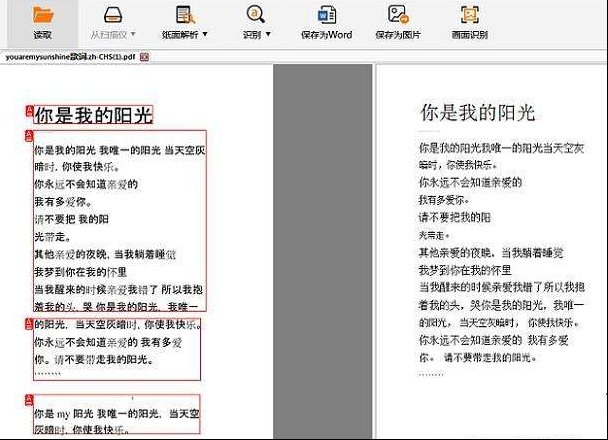Screen dimensions: 608x440
Task: Click result line 其他亲爱的夜晚, 当我躺着睡觉
Action: tap(491, 253)
